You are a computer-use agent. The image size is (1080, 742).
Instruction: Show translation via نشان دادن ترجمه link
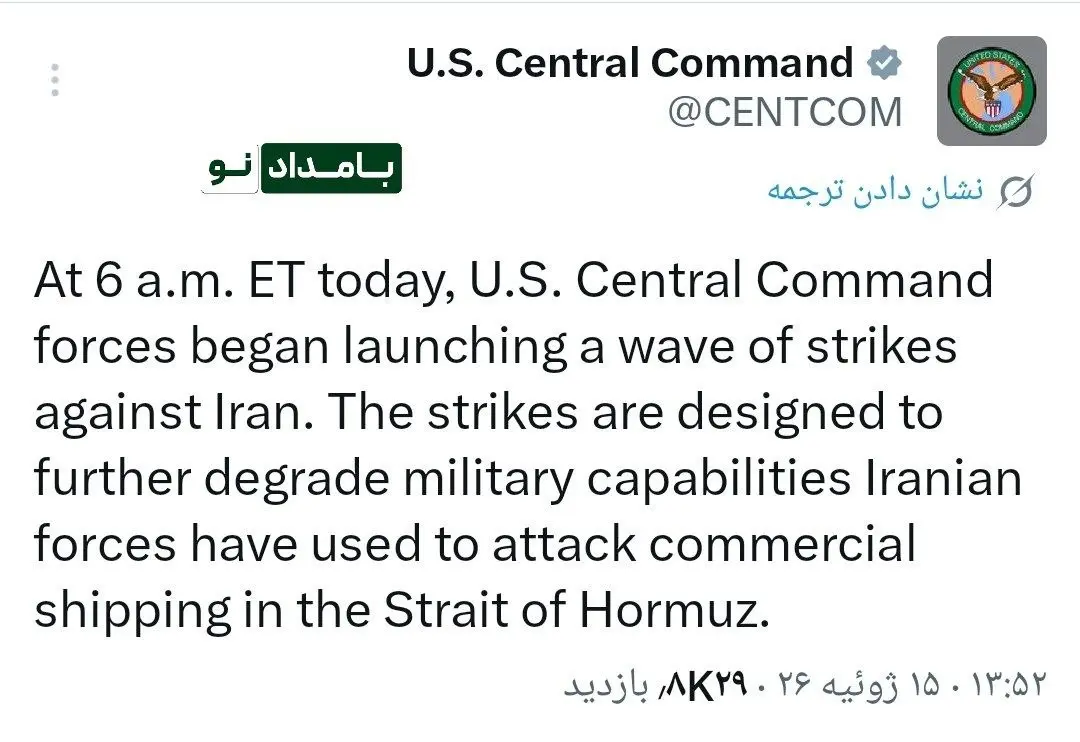pos(876,189)
